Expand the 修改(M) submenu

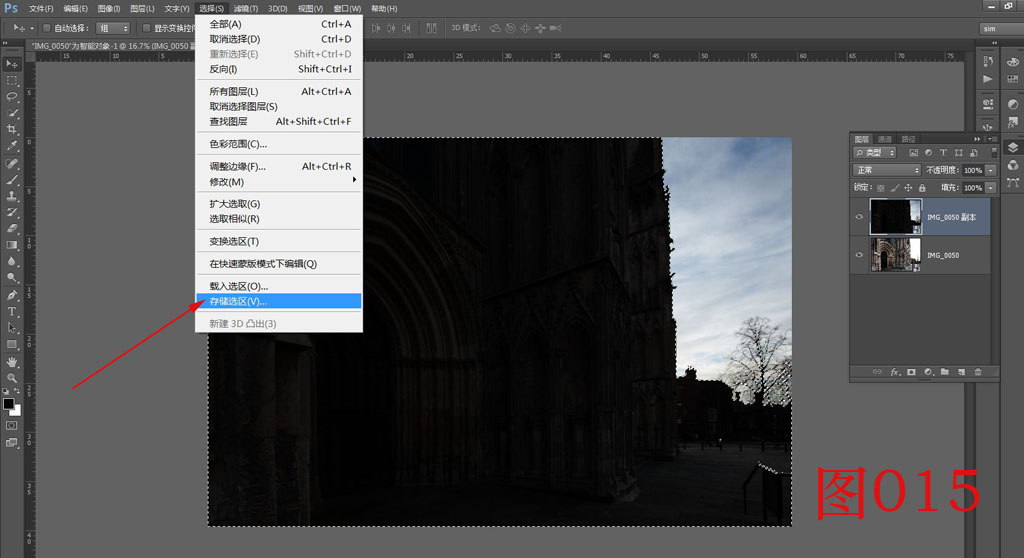point(280,182)
